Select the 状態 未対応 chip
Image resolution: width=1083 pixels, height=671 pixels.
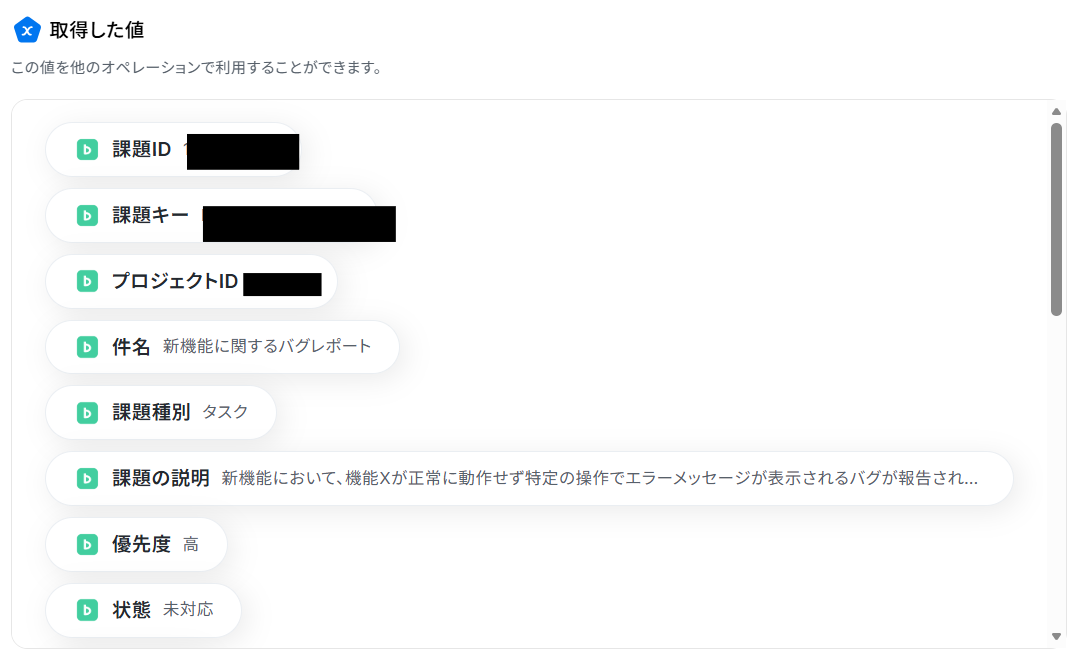144,610
